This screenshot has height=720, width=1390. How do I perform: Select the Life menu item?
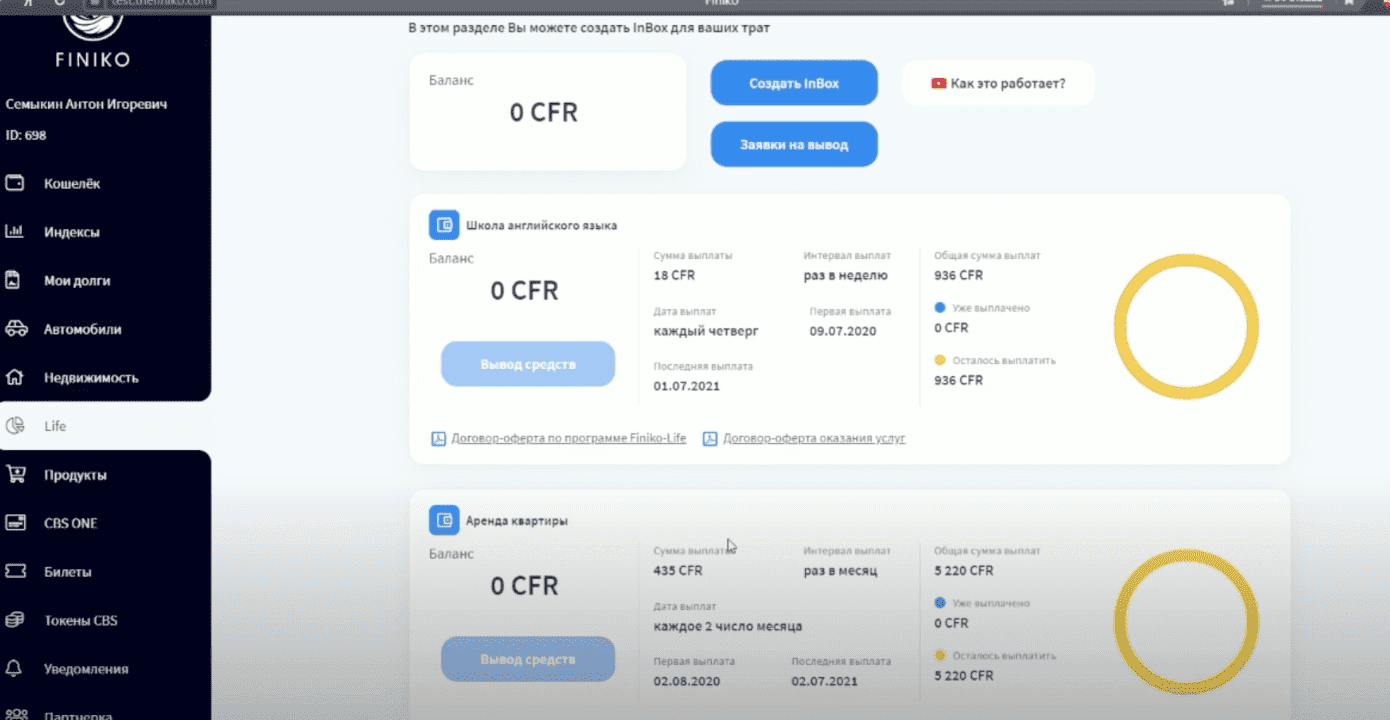55,426
